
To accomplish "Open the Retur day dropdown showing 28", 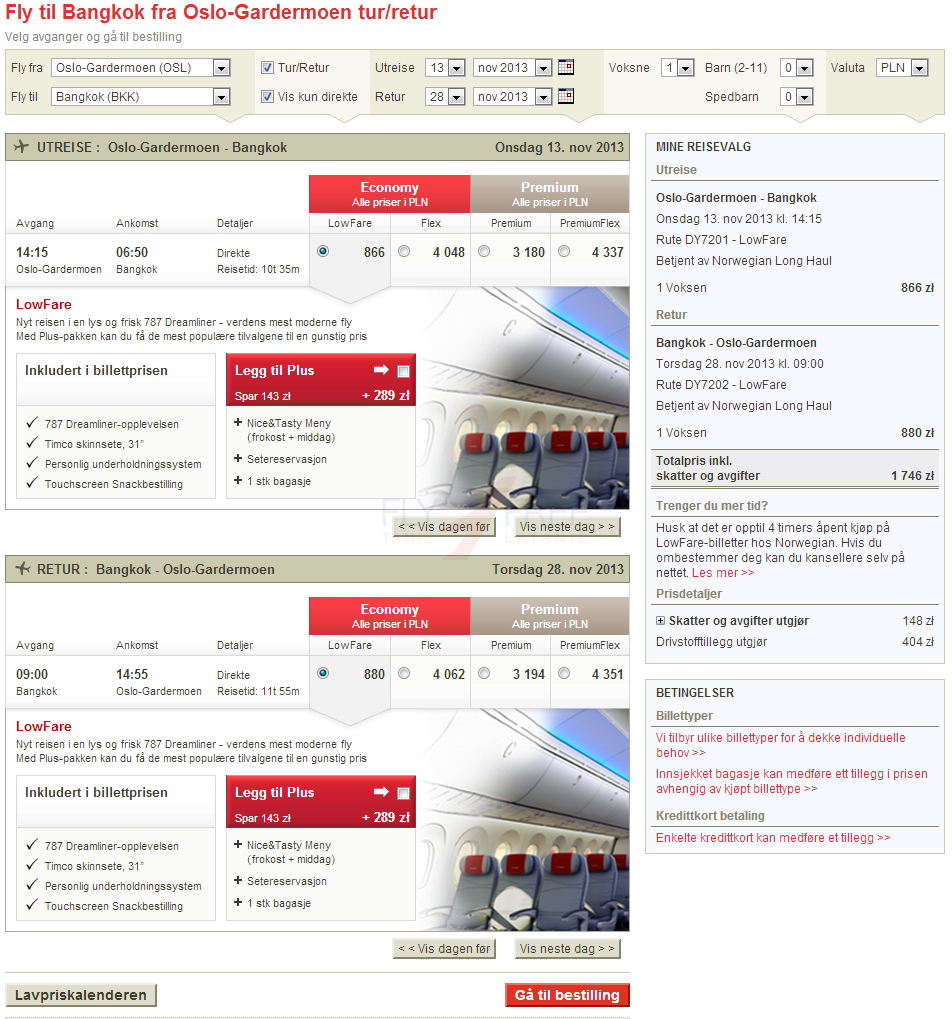I will click(x=445, y=97).
